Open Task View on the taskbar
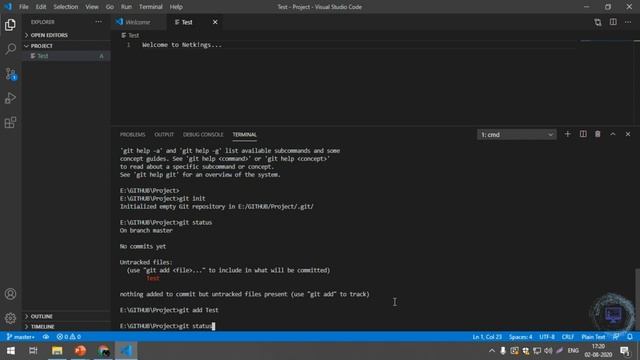This screenshot has height=360, width=640. click(x=33, y=351)
